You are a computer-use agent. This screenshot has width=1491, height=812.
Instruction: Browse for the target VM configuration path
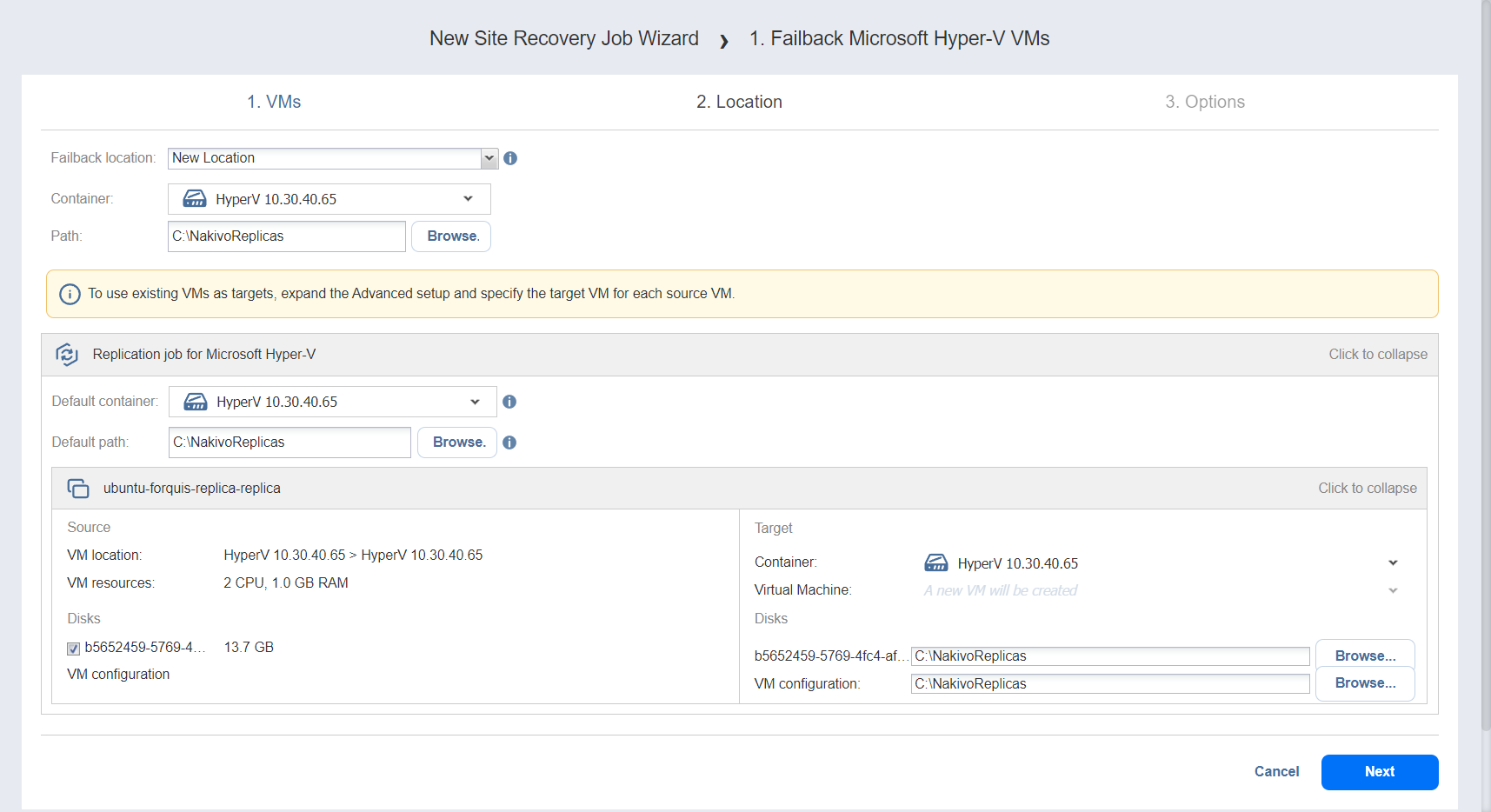click(1364, 683)
